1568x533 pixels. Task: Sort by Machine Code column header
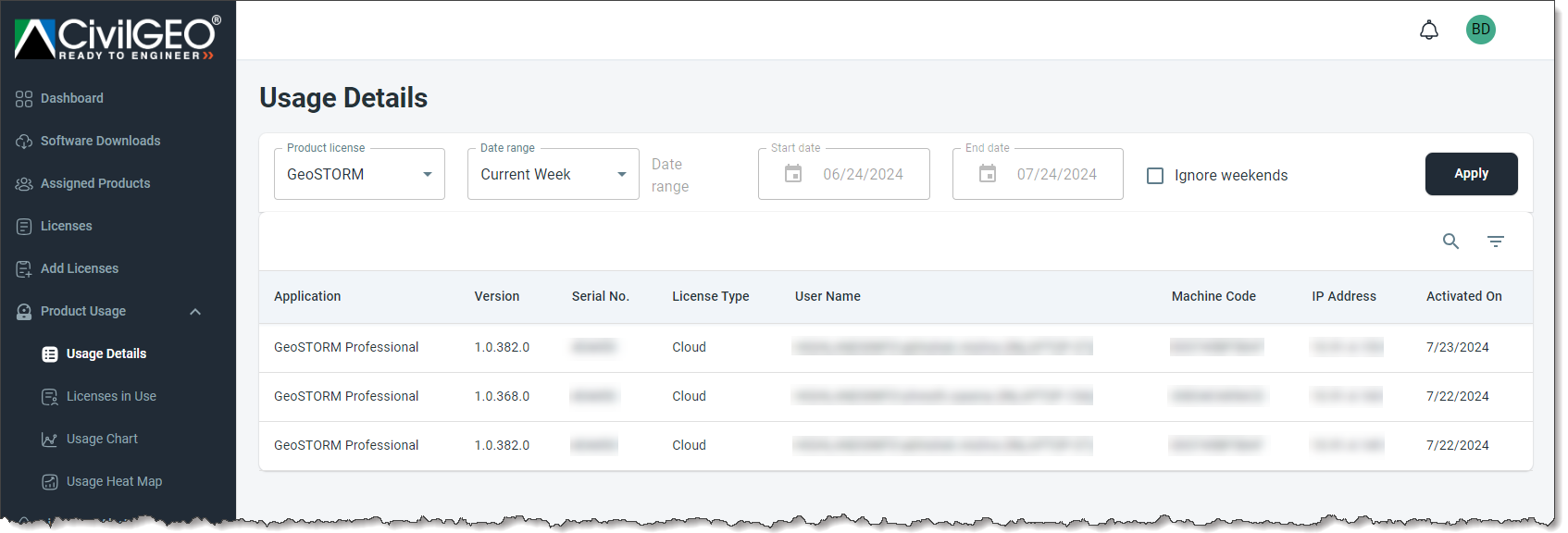[1213, 296]
